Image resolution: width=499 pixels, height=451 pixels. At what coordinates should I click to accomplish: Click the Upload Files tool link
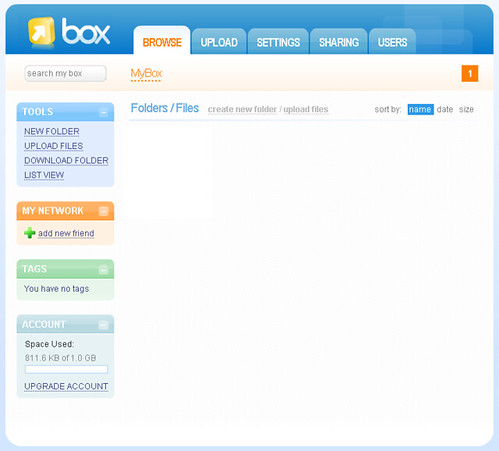(x=54, y=146)
